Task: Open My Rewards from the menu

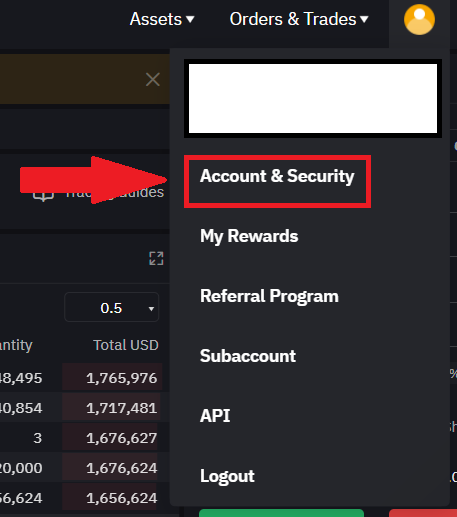Action: point(249,236)
